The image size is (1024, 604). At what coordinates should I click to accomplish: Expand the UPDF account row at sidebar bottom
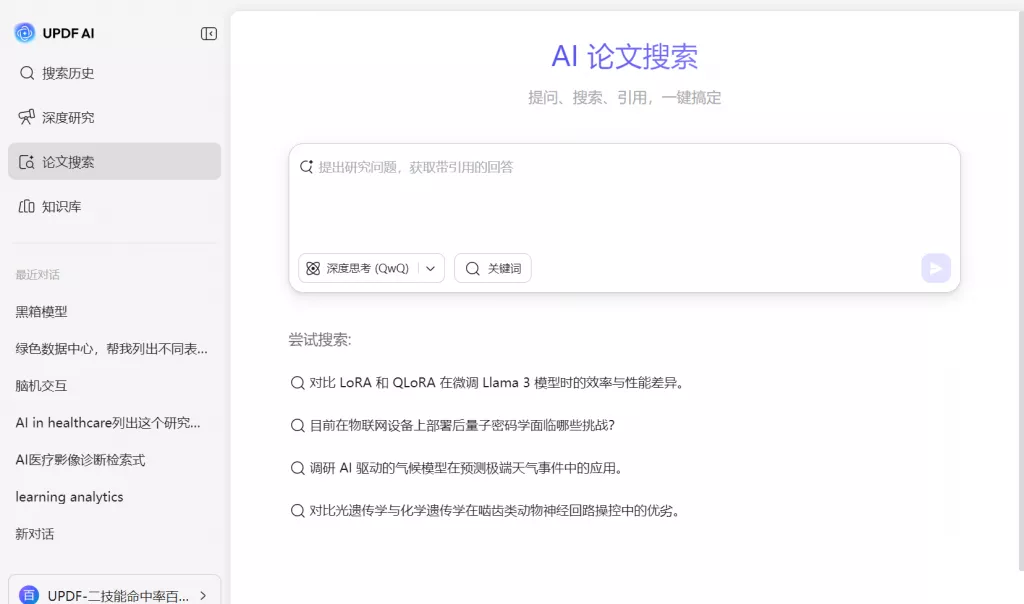[x=114, y=592]
